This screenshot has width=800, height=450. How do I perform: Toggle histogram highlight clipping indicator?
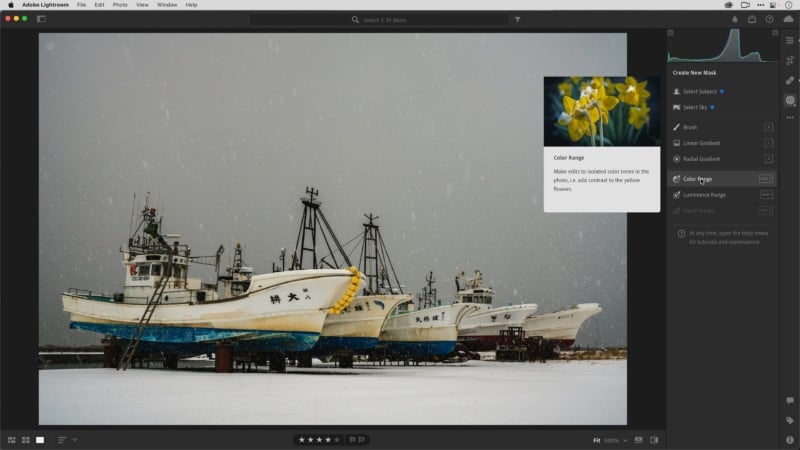(775, 33)
